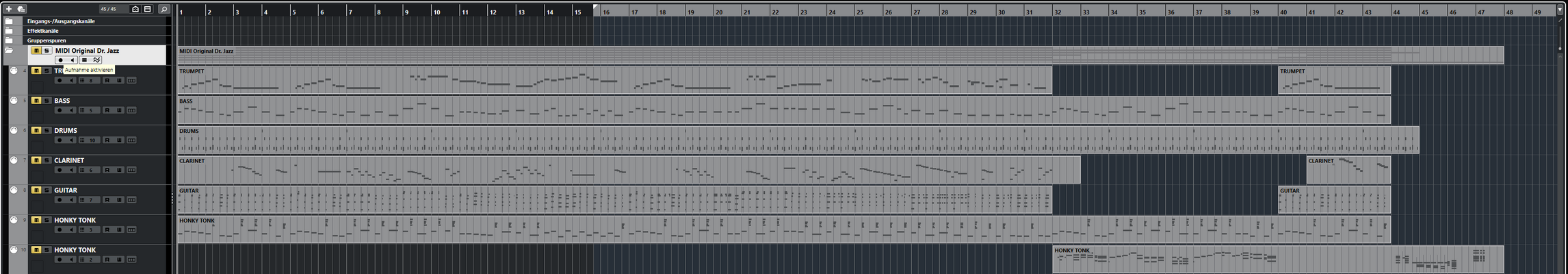Mute the MIDI Original Dr. Jazz folder
Screen dimensions: 1568x274
click(36, 51)
